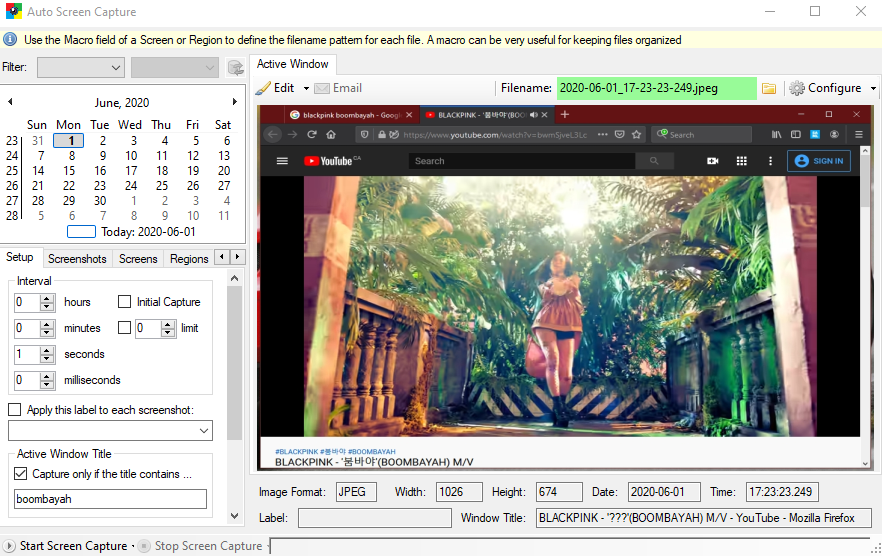882x556 pixels.
Task: Open the screenshots folder icon next to Filename
Action: [769, 88]
